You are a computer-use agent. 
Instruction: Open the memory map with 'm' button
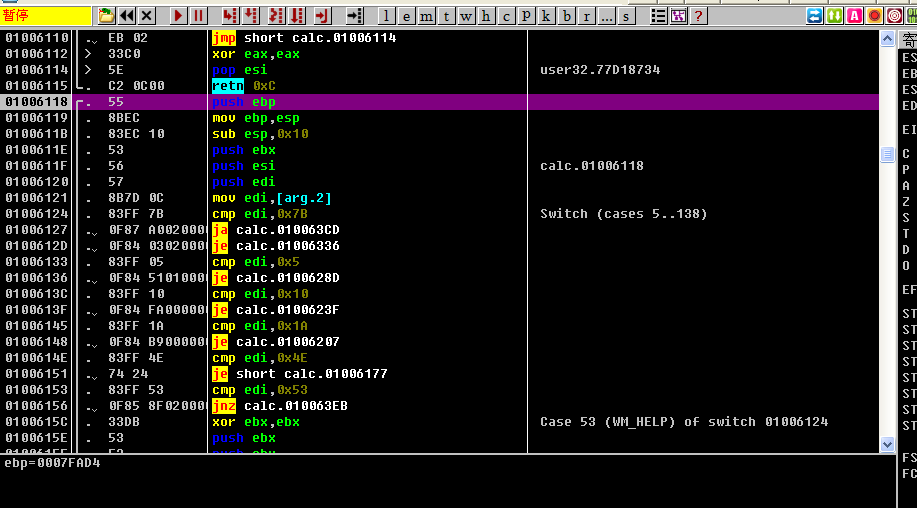pyautogui.click(x=426, y=16)
